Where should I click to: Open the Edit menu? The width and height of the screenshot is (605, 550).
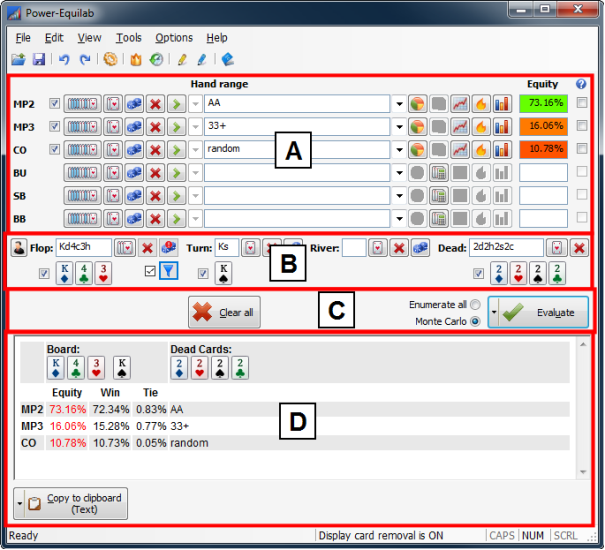click(54, 38)
